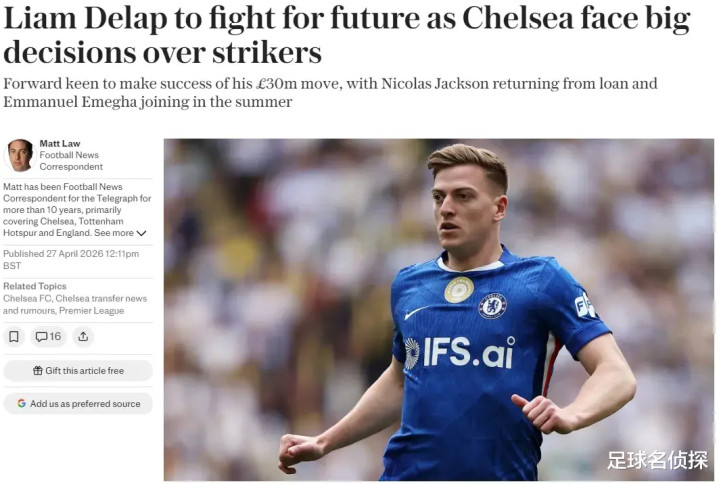Click the chevron arrow beside See more
This screenshot has height=484, width=719.
(x=141, y=233)
